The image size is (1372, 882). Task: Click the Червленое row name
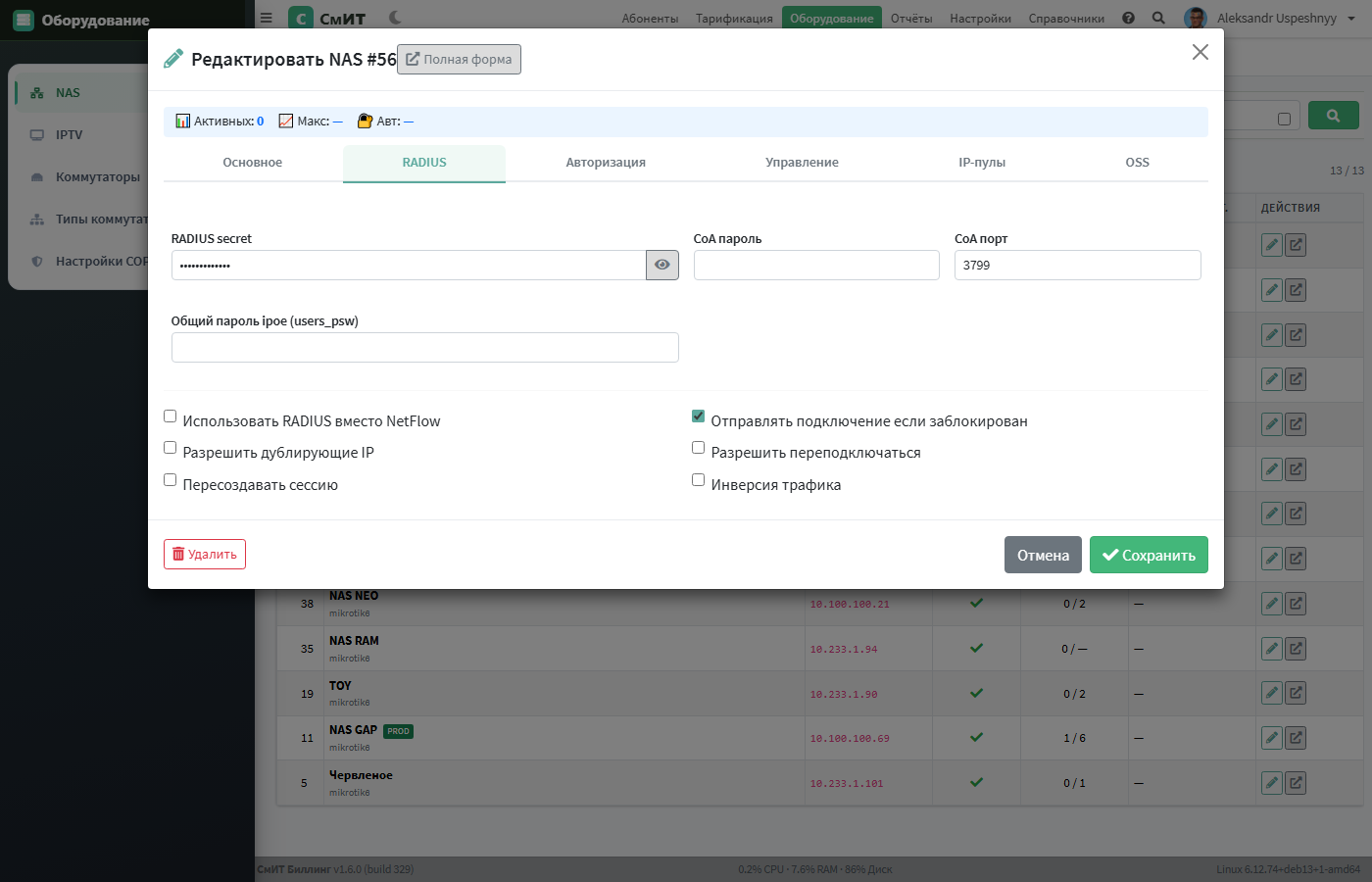[x=361, y=775]
